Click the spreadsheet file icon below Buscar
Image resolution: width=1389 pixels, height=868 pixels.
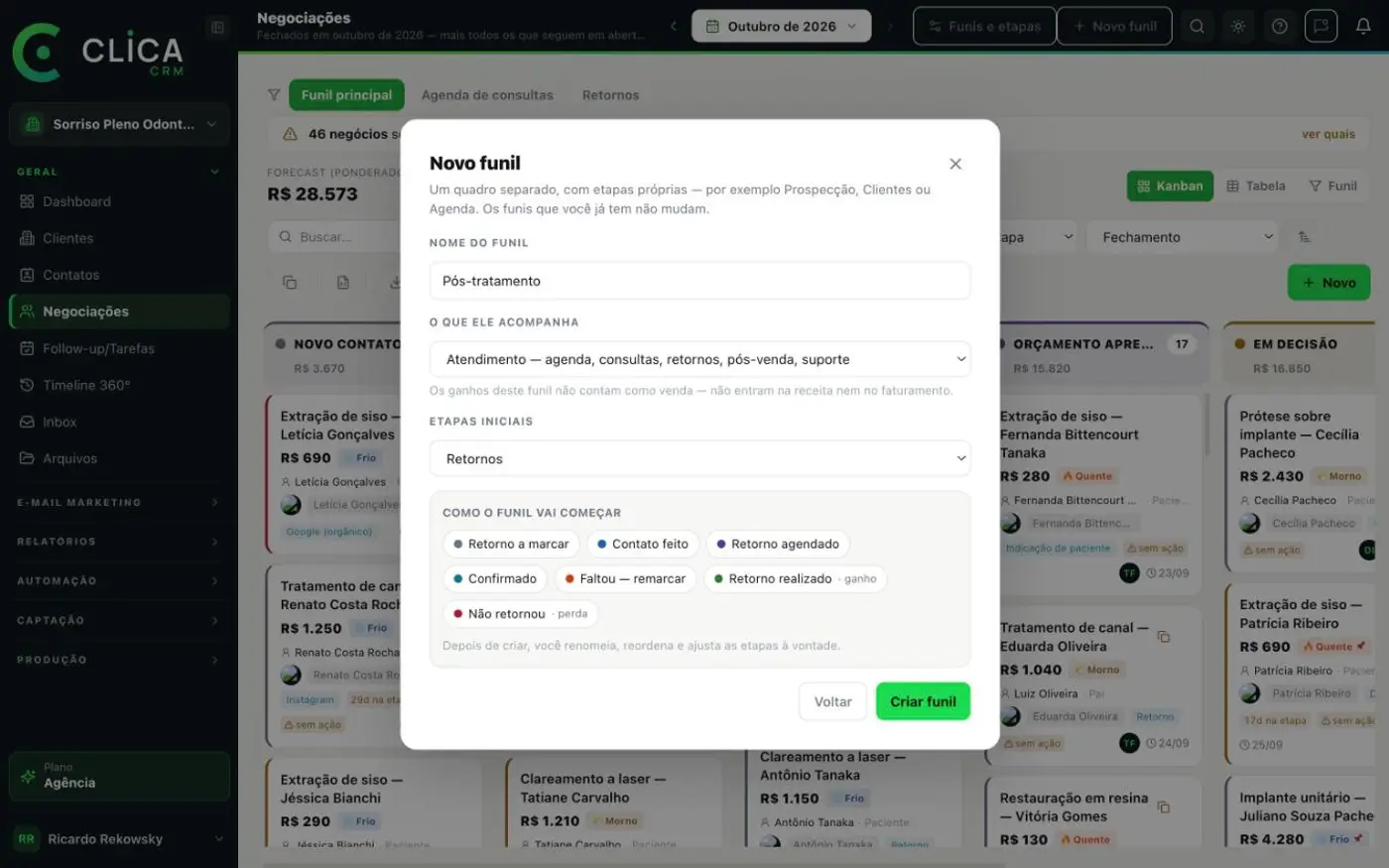[343, 283]
